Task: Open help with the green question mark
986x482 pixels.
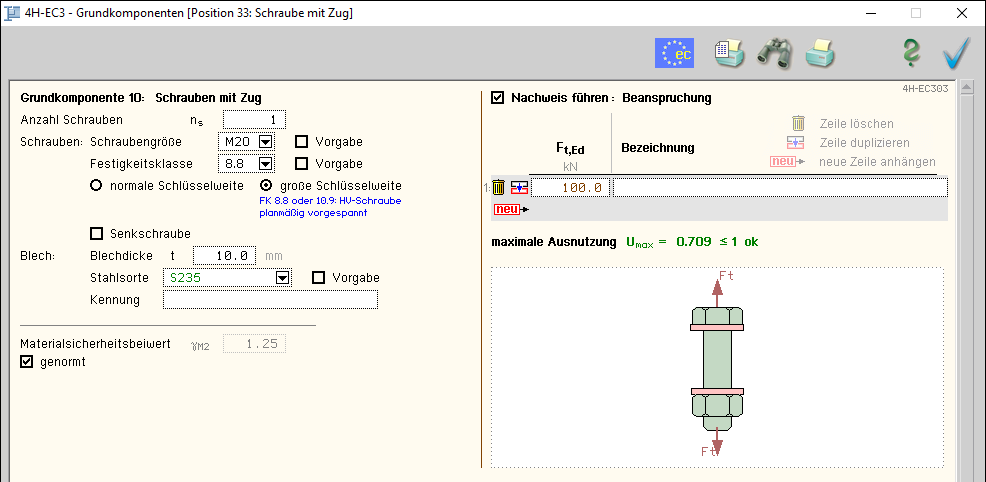Action: pyautogui.click(x=910, y=53)
